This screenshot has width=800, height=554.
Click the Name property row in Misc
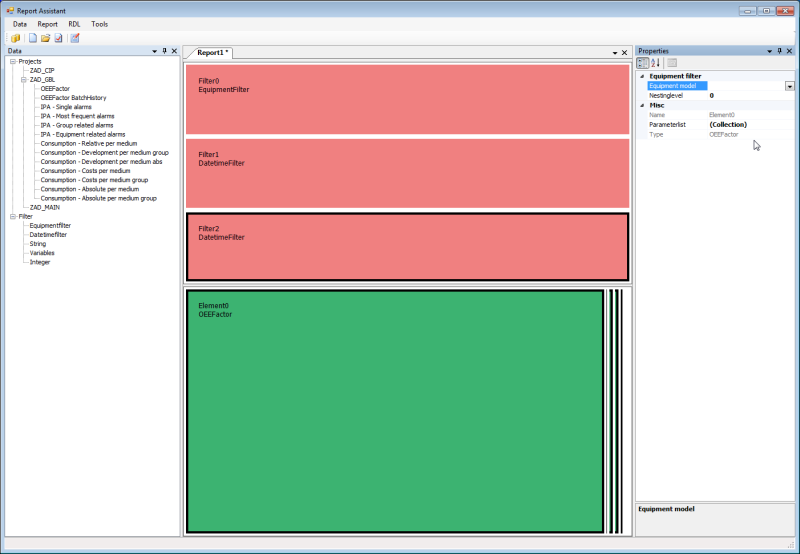[x=721, y=115]
